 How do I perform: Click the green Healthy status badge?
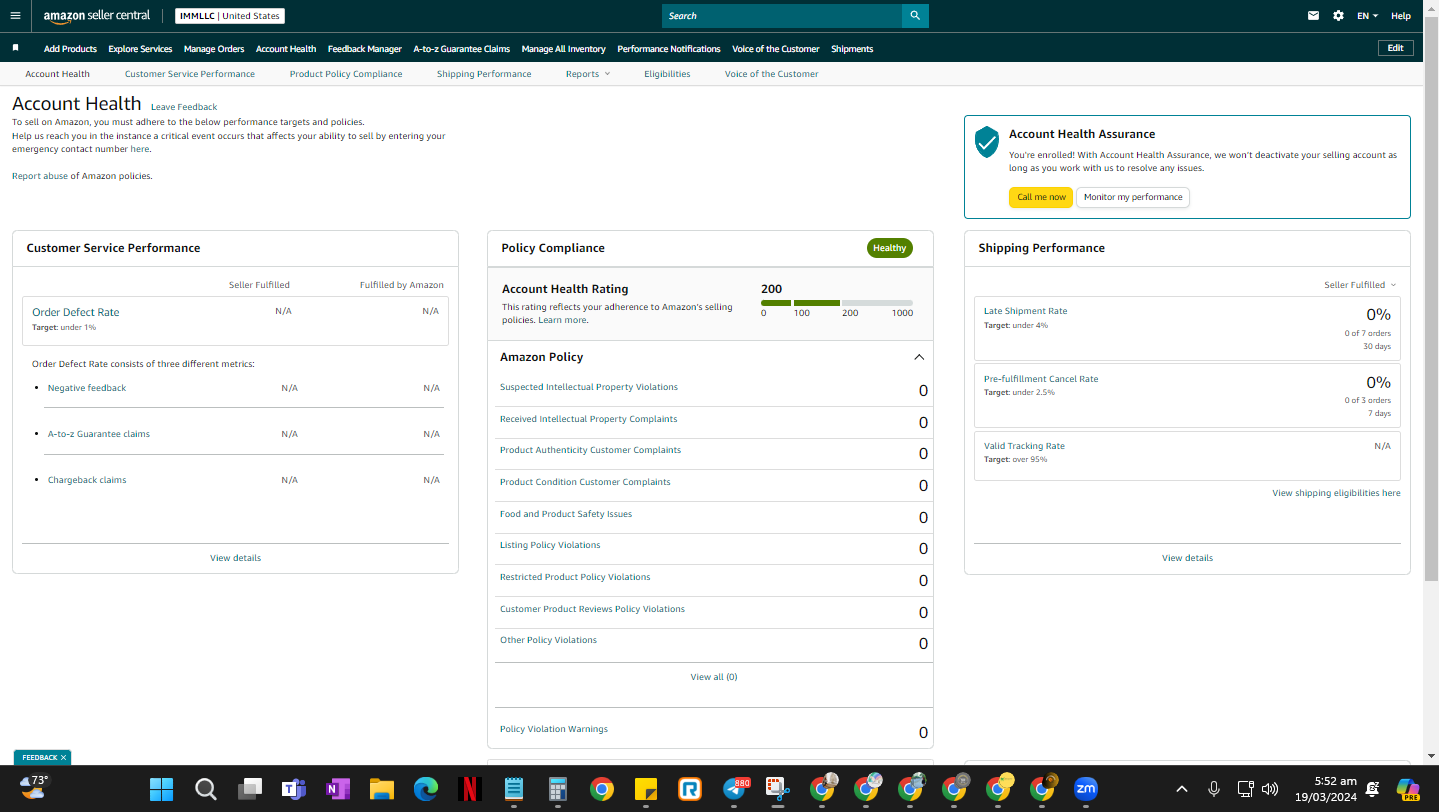tap(889, 248)
